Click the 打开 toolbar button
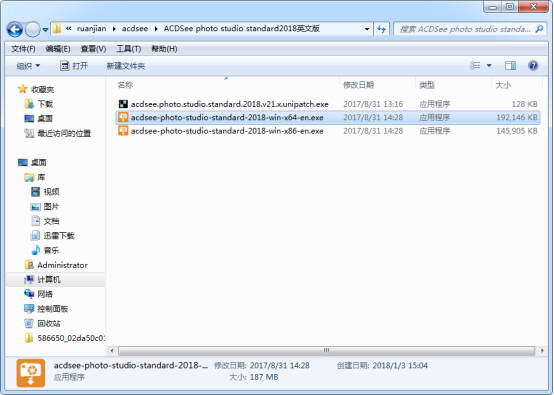 [74, 66]
